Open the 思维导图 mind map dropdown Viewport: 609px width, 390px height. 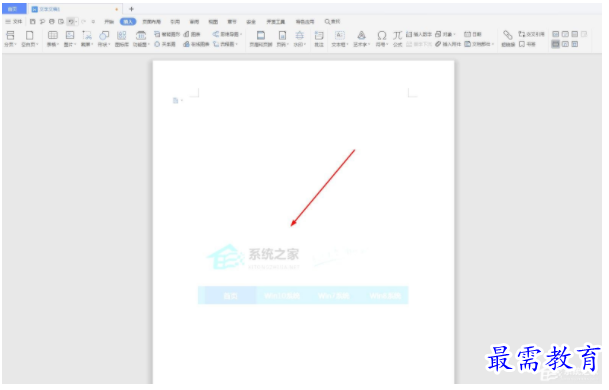click(227, 34)
